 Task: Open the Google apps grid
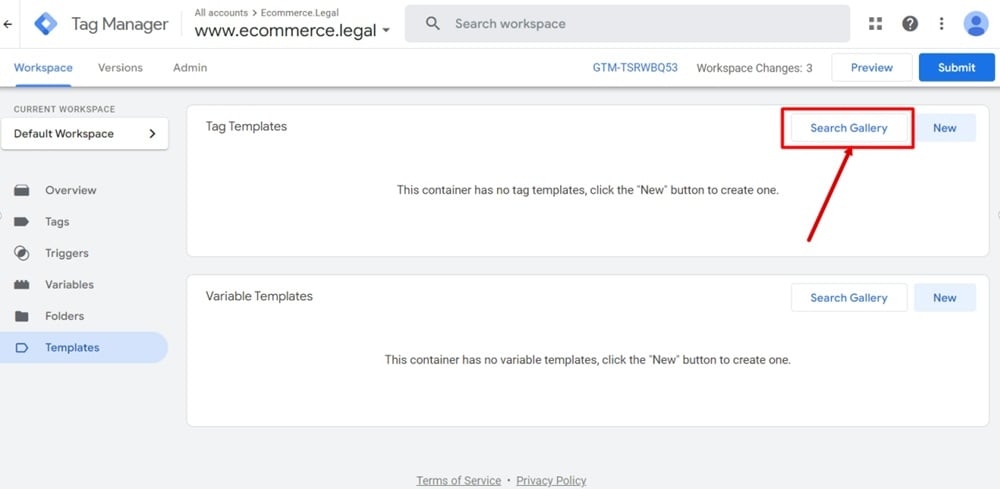point(876,24)
